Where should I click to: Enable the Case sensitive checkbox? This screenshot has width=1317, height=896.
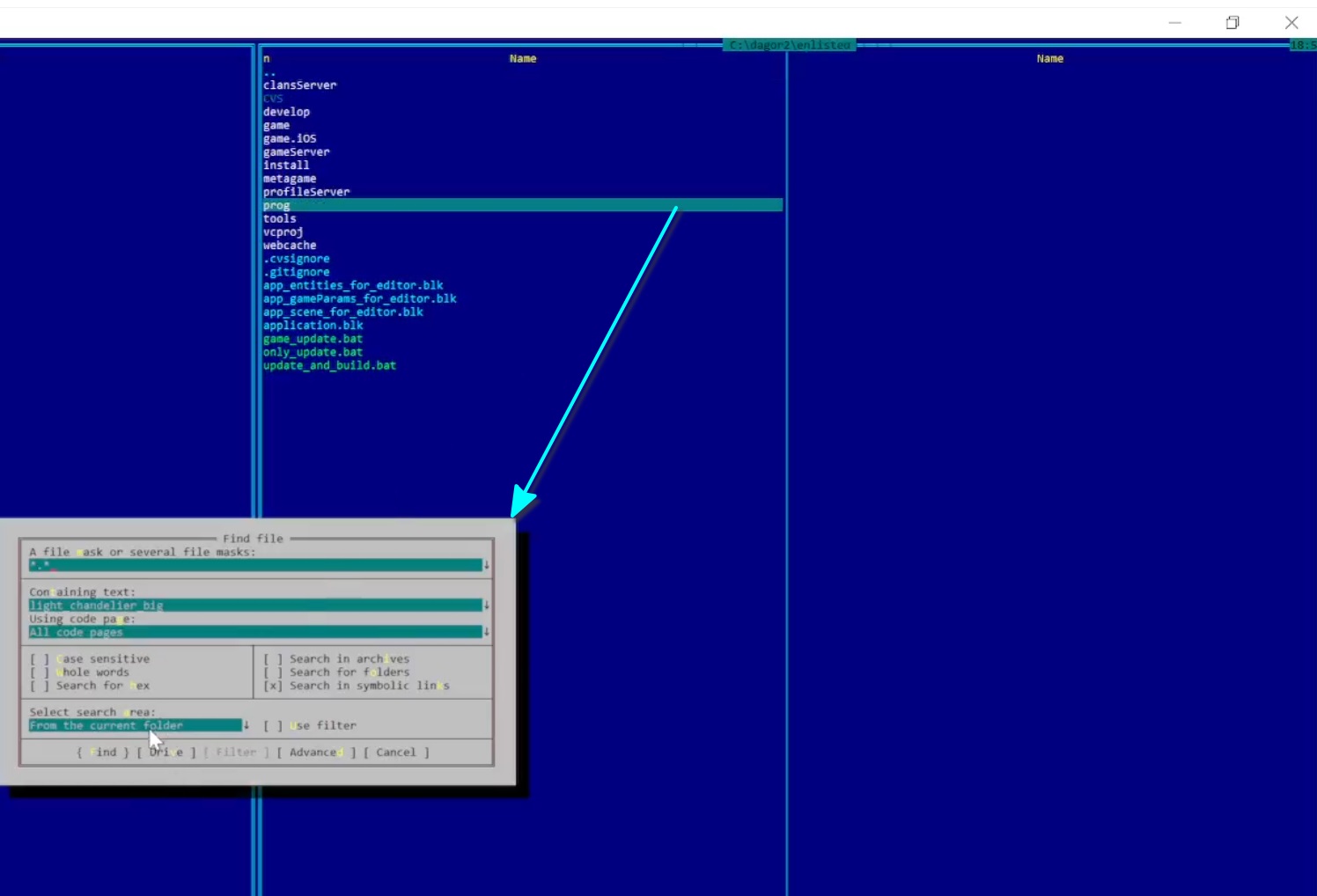[x=40, y=659]
